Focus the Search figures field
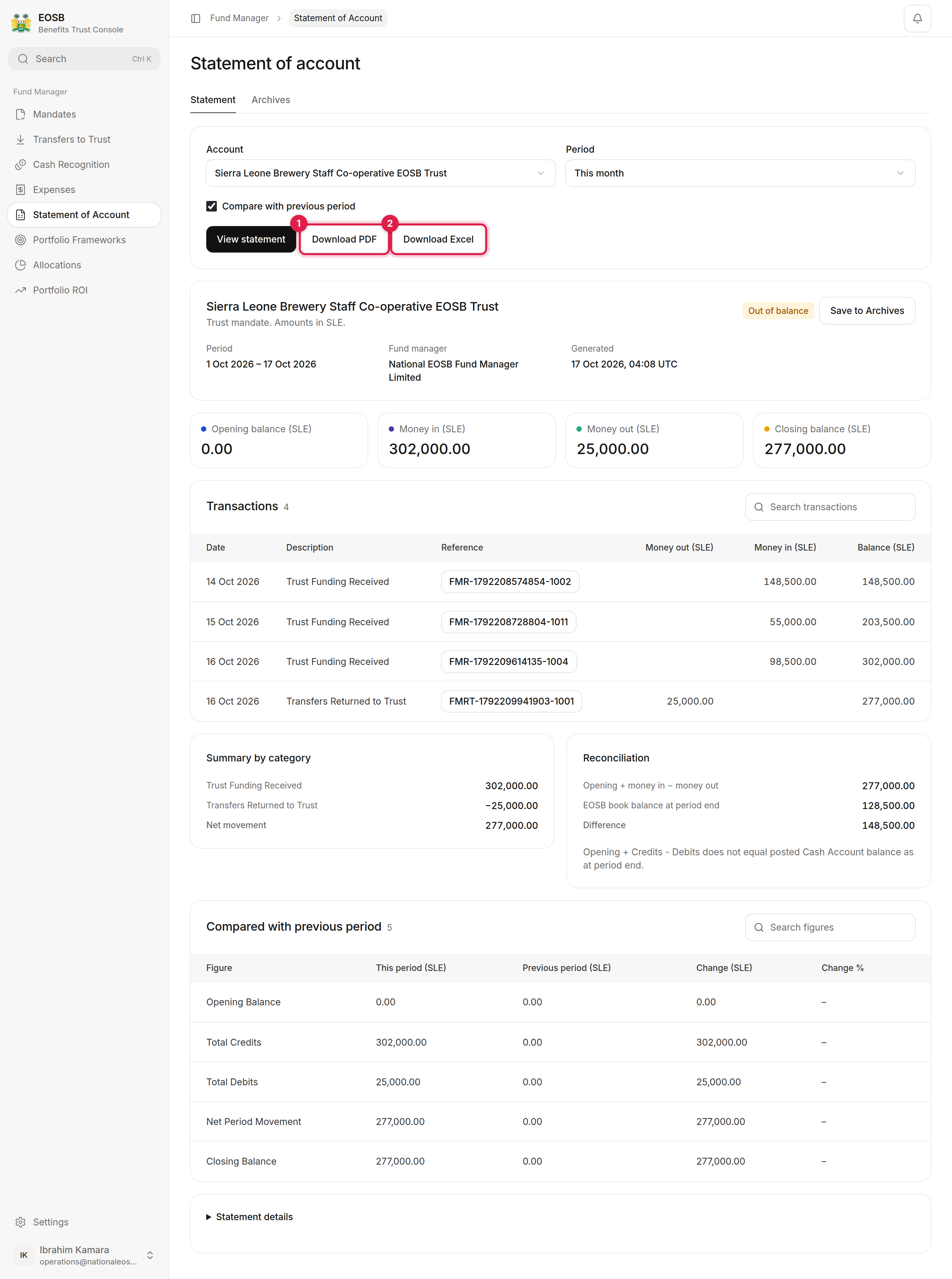The width and height of the screenshot is (952, 1279). [830, 927]
